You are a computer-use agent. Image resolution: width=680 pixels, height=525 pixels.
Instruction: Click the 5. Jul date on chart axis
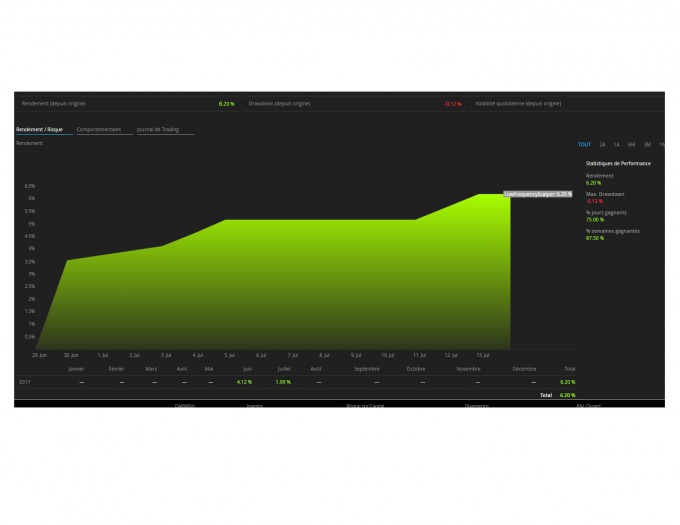click(x=229, y=355)
